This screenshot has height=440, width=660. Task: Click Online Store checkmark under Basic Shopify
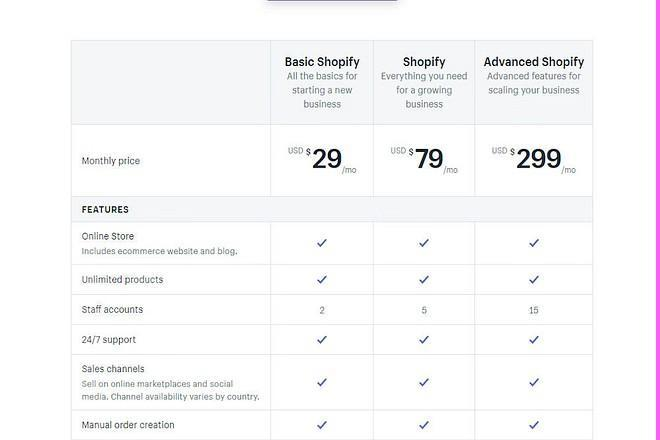tap(322, 243)
